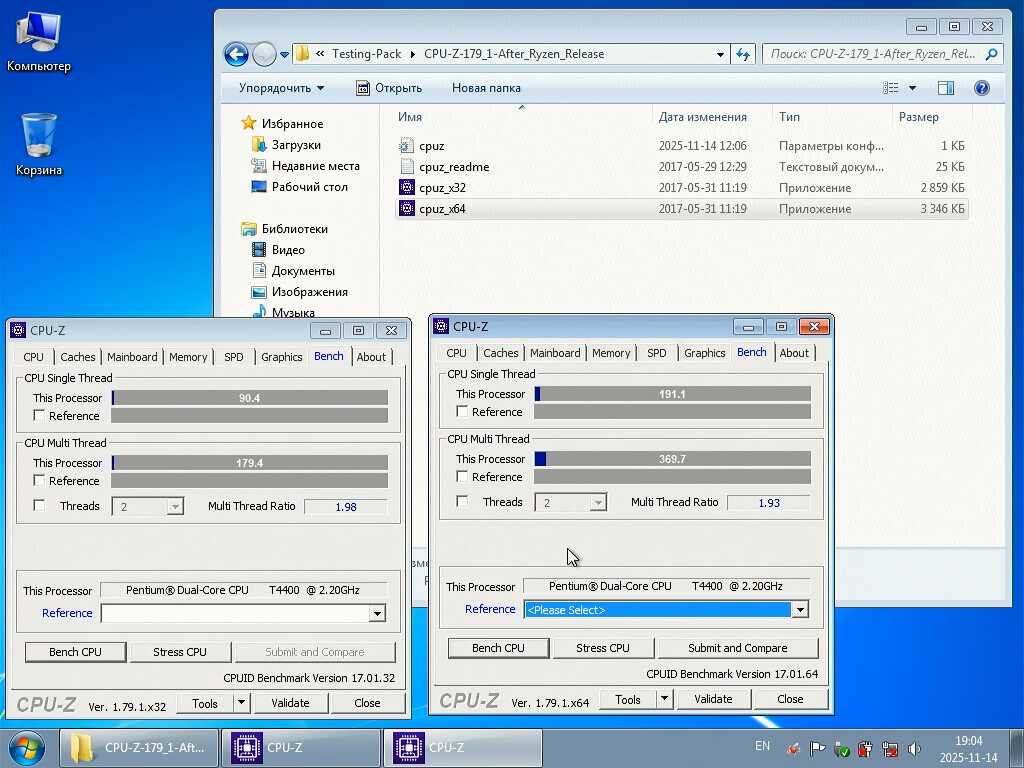Click Close button in x64 CPU-Z
This screenshot has height=768, width=1024.
(790, 699)
